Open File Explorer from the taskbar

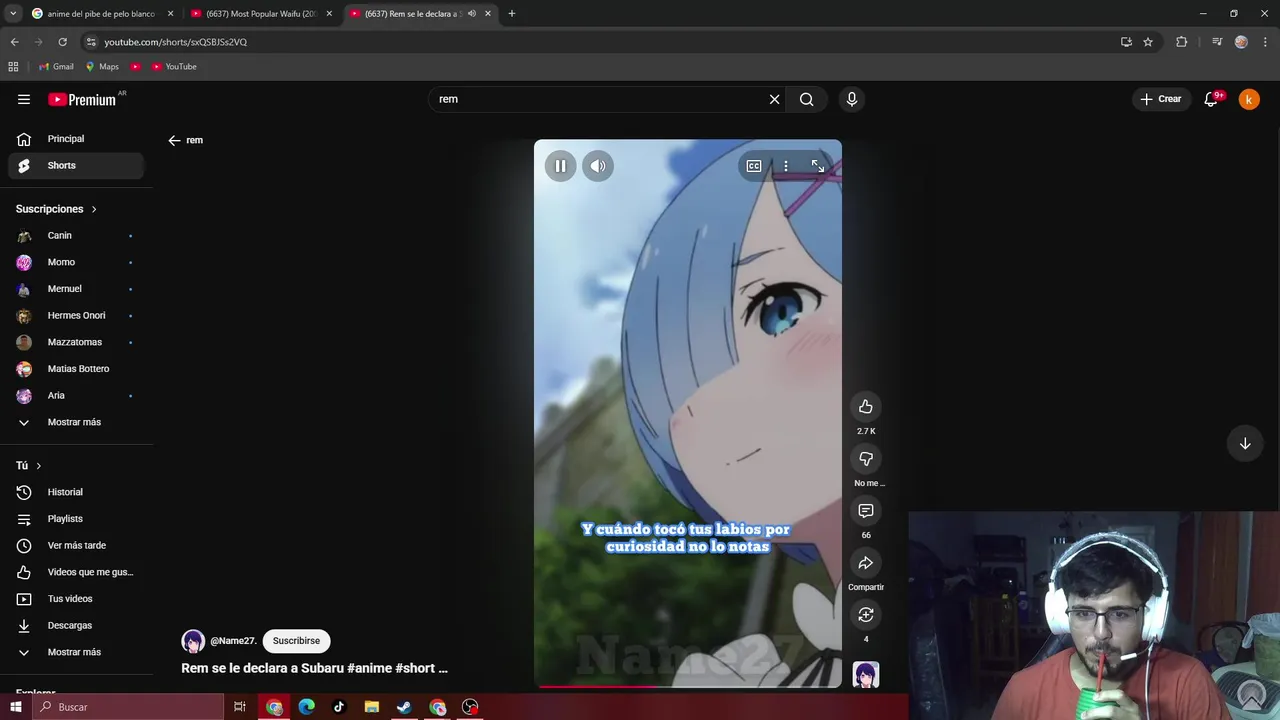tap(371, 707)
